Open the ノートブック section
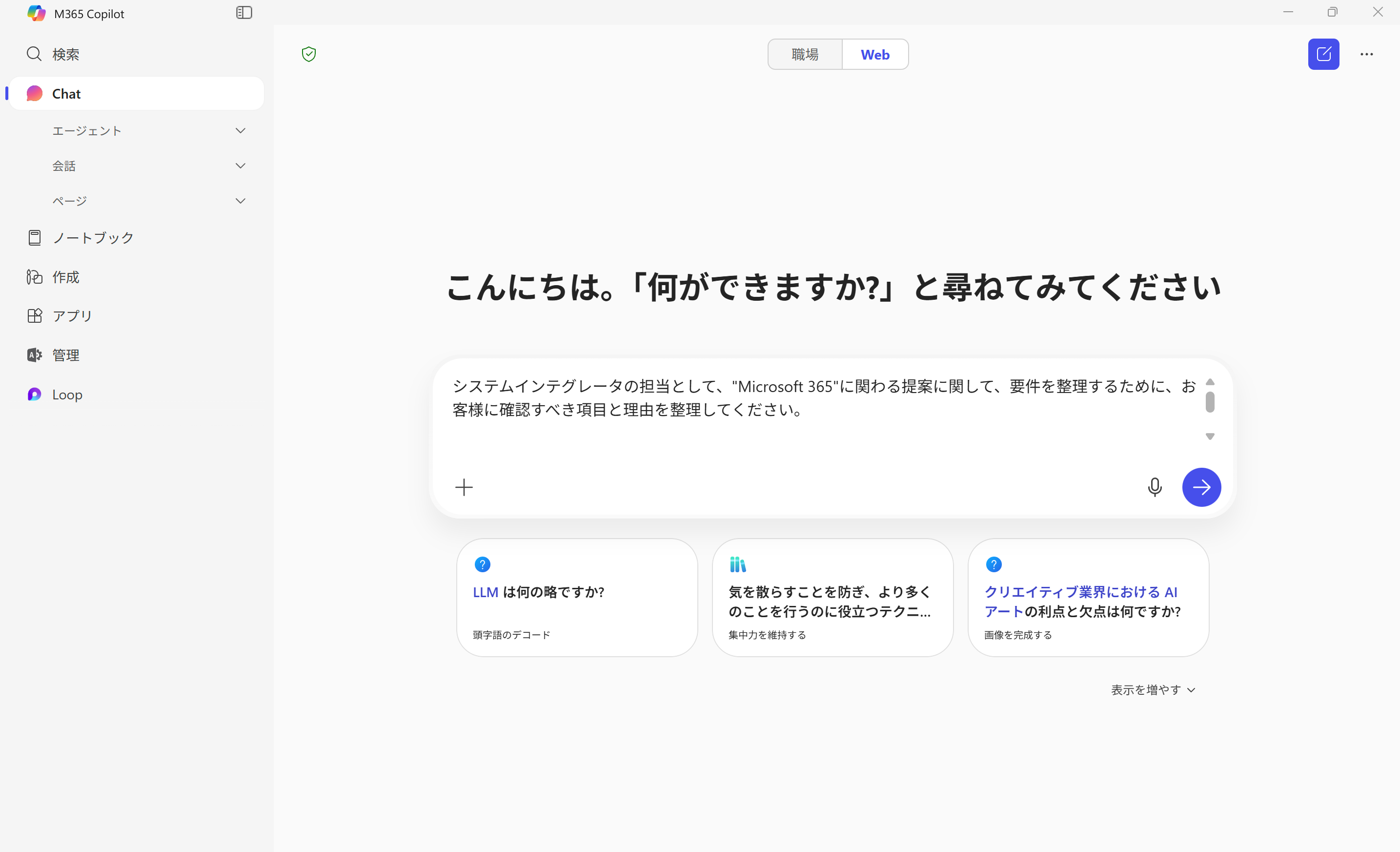This screenshot has width=1400, height=852. [x=93, y=237]
